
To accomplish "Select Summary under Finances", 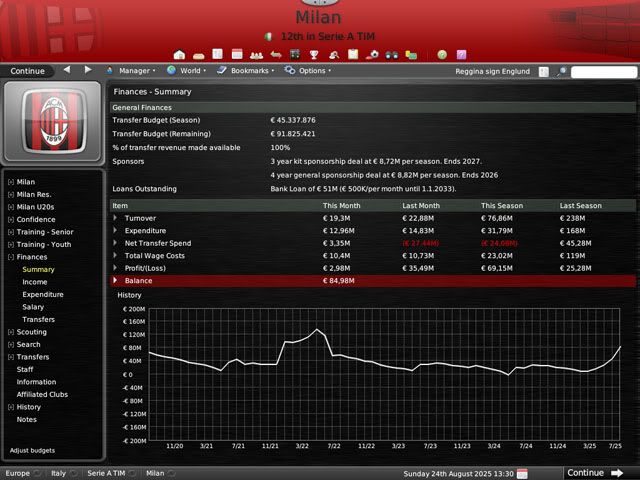I will (38, 269).
